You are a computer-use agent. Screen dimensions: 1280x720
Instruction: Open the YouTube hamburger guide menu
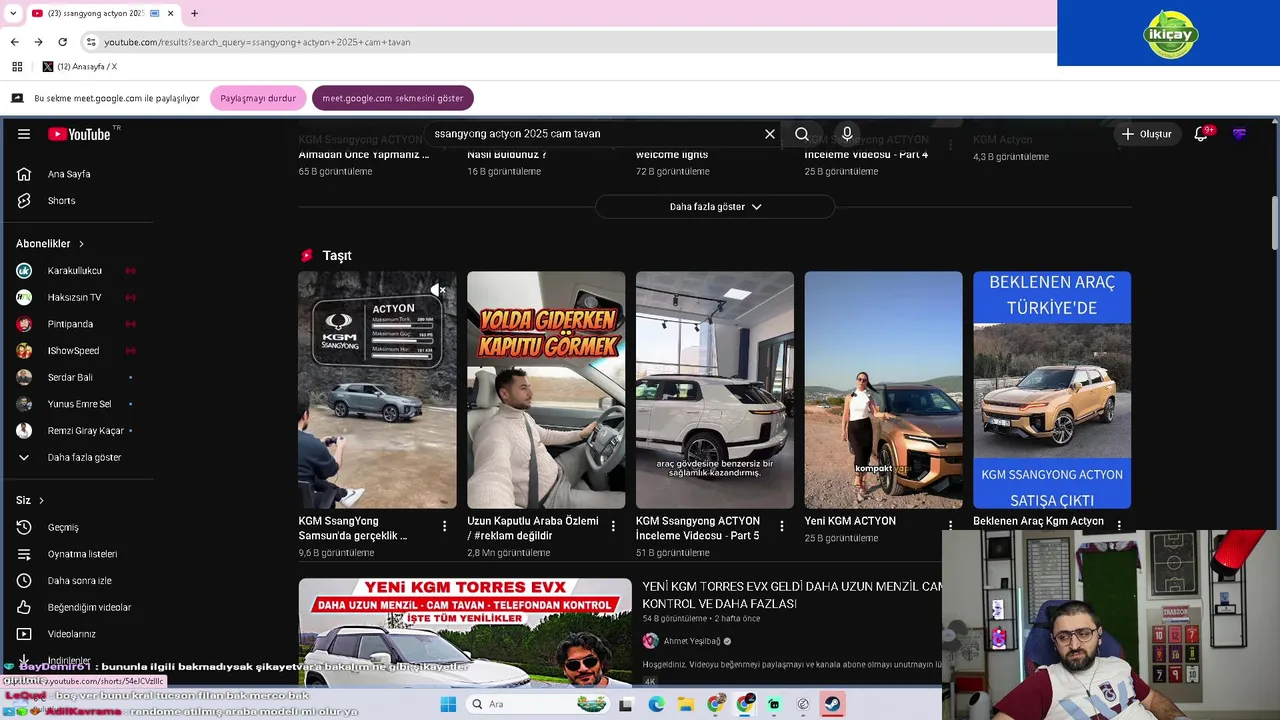click(24, 134)
